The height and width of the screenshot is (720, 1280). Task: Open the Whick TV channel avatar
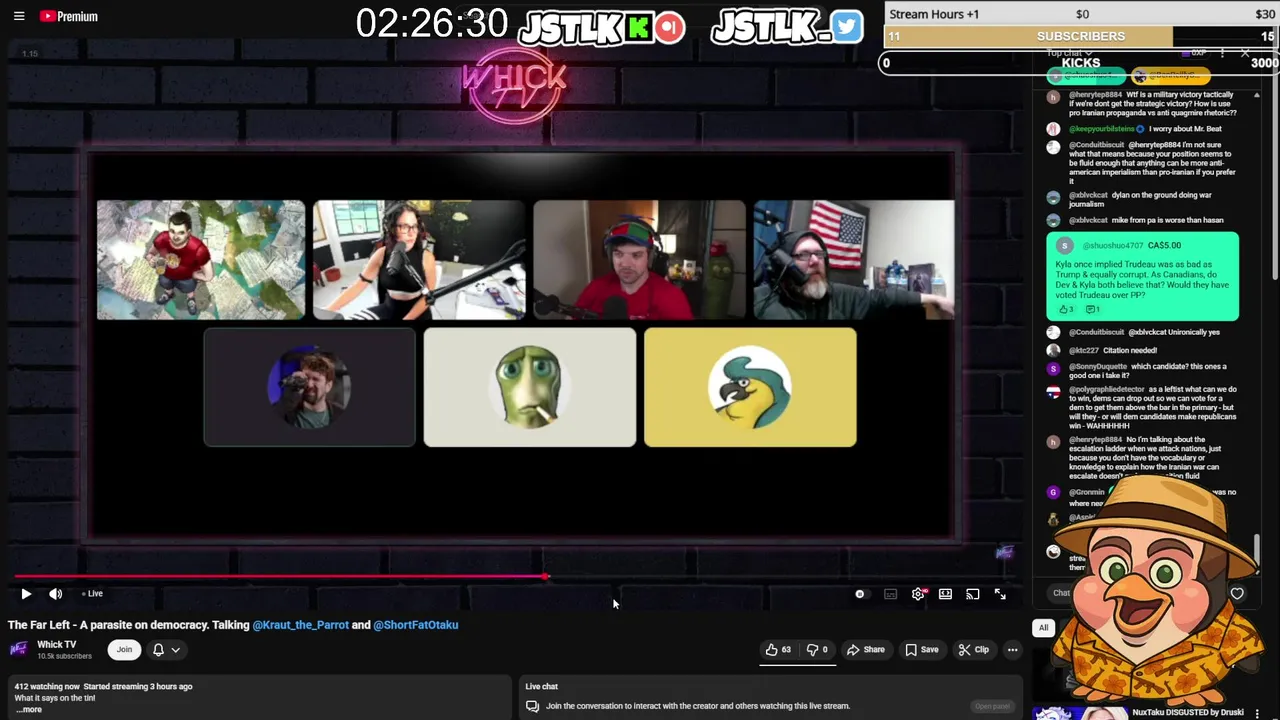tap(18, 649)
